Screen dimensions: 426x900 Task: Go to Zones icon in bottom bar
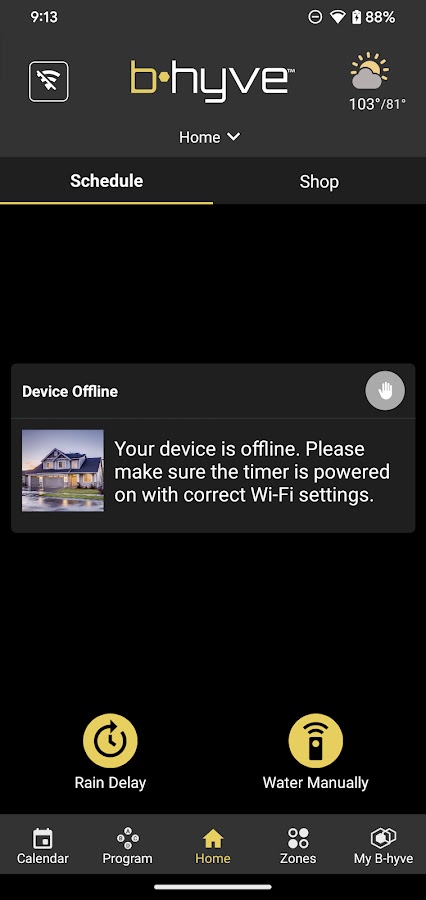pos(298,838)
